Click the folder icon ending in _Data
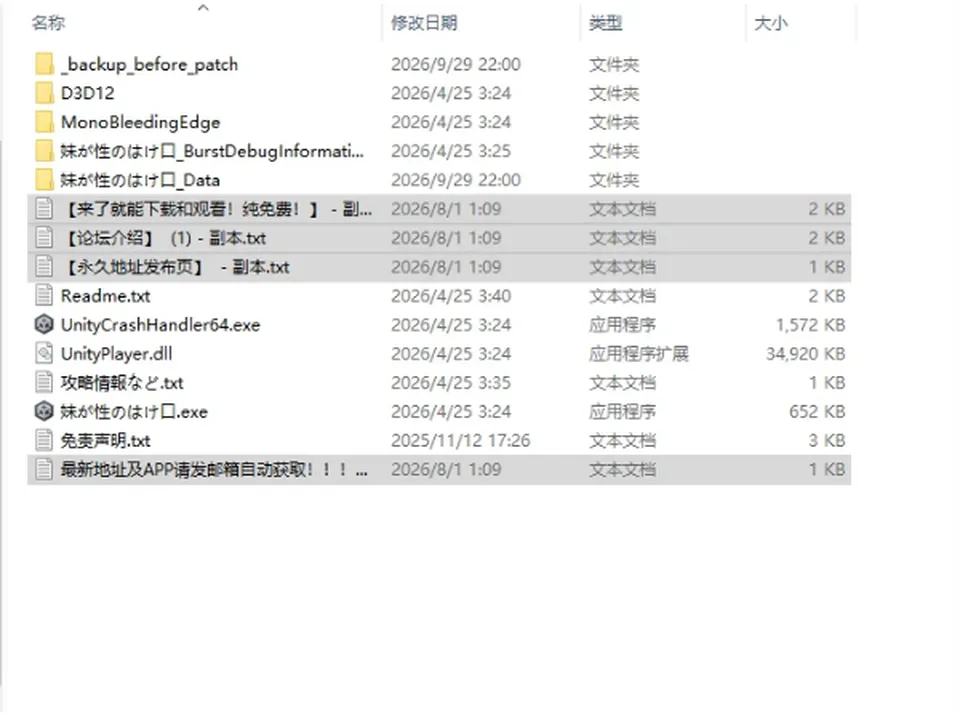Screen dimensions: 960x714 tap(44, 180)
